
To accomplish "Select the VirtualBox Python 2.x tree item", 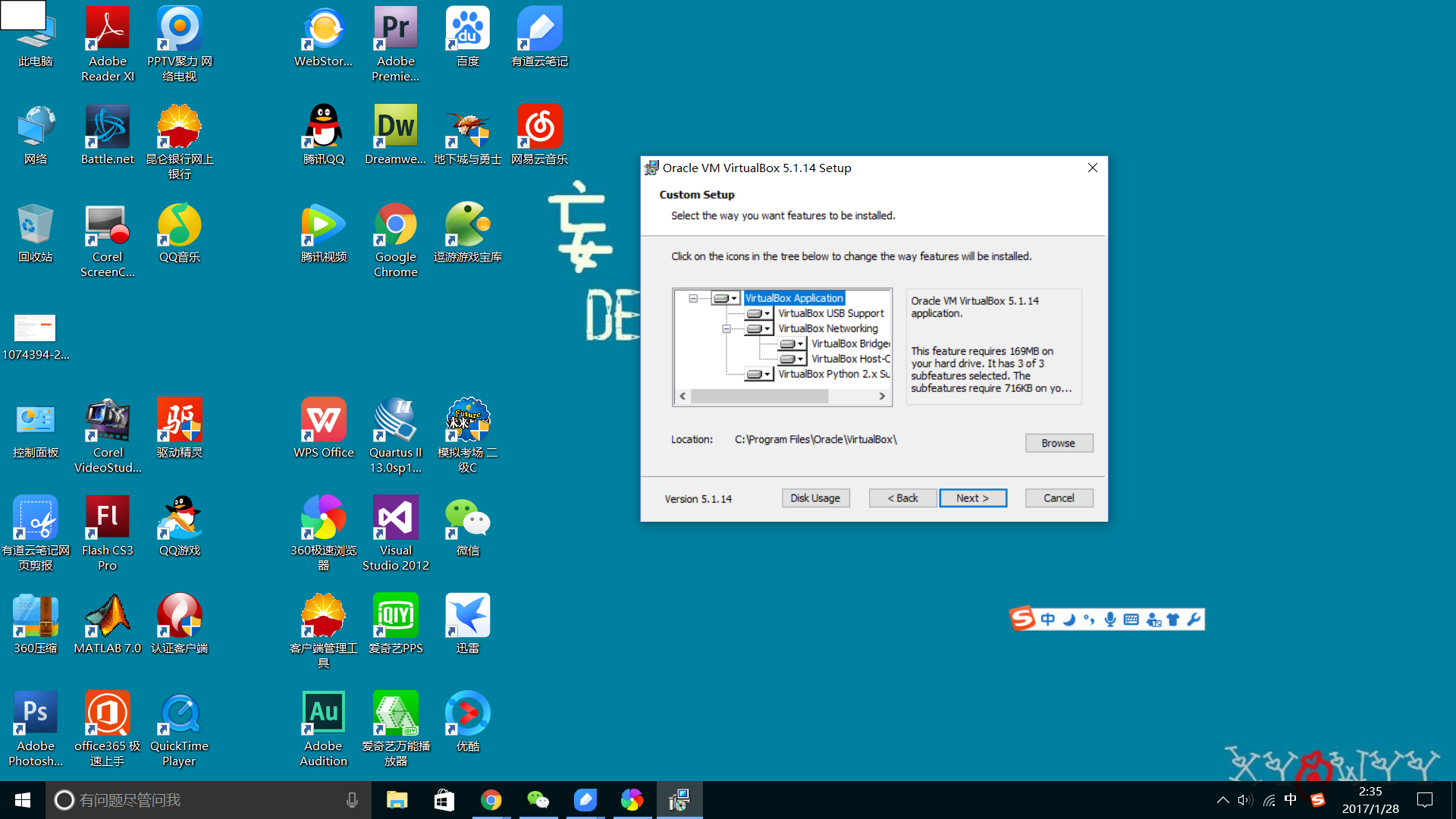I will (x=834, y=374).
